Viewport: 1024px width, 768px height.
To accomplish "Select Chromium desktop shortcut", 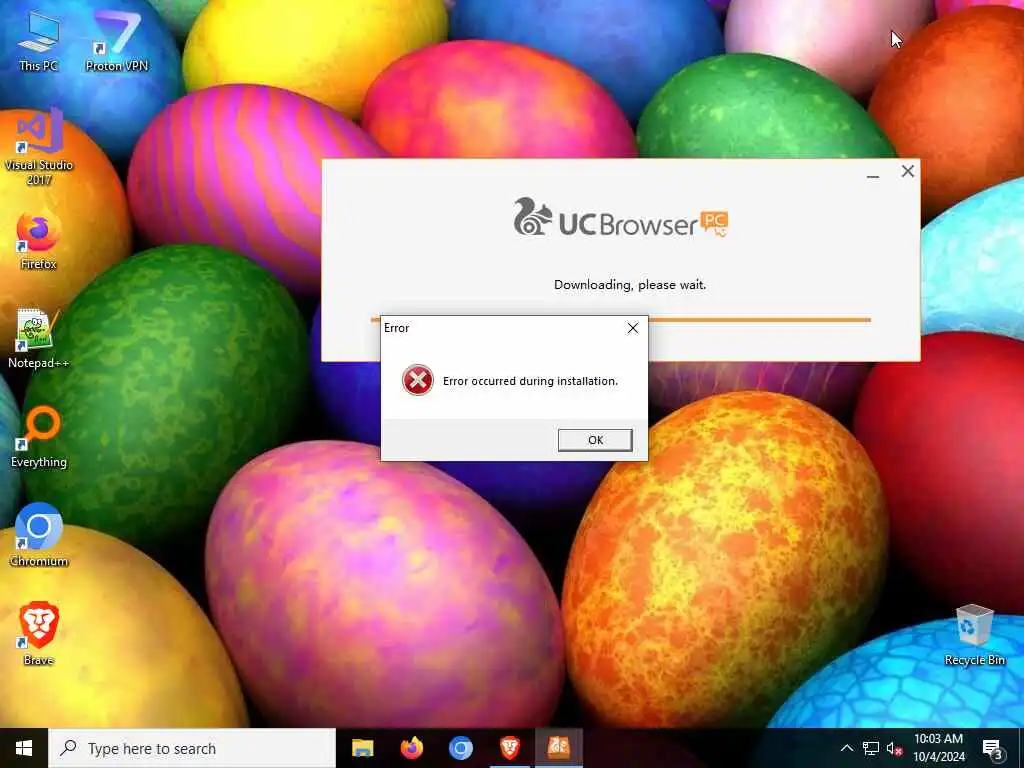I will pyautogui.click(x=39, y=536).
